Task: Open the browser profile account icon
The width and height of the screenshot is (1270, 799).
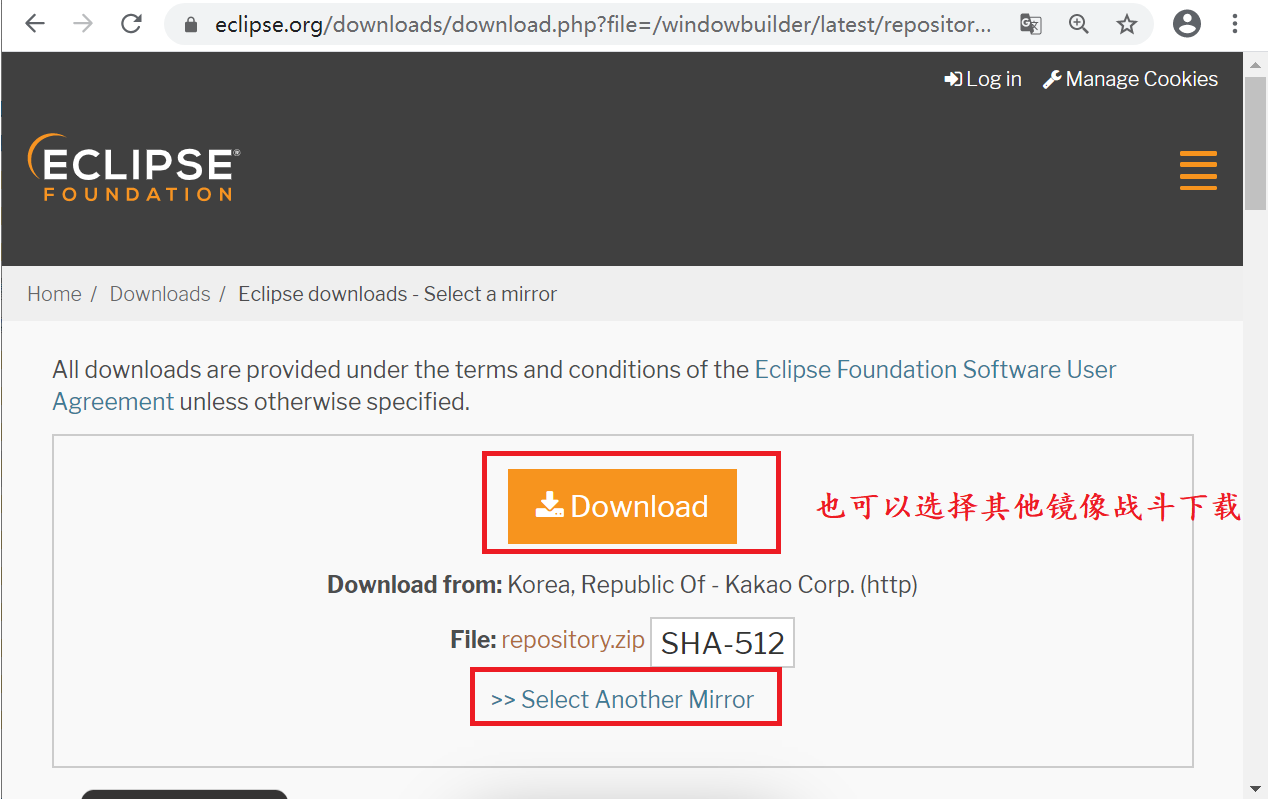Action: click(1187, 23)
